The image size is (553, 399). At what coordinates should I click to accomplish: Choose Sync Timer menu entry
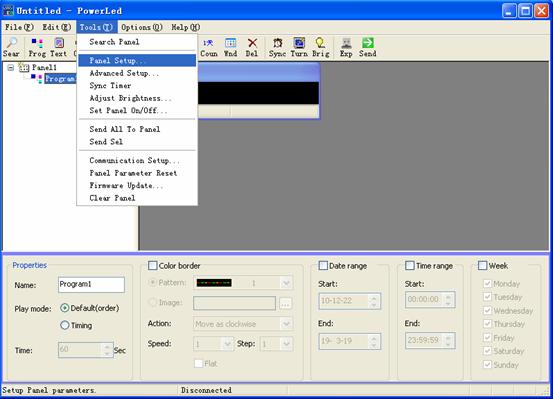(x=137, y=86)
